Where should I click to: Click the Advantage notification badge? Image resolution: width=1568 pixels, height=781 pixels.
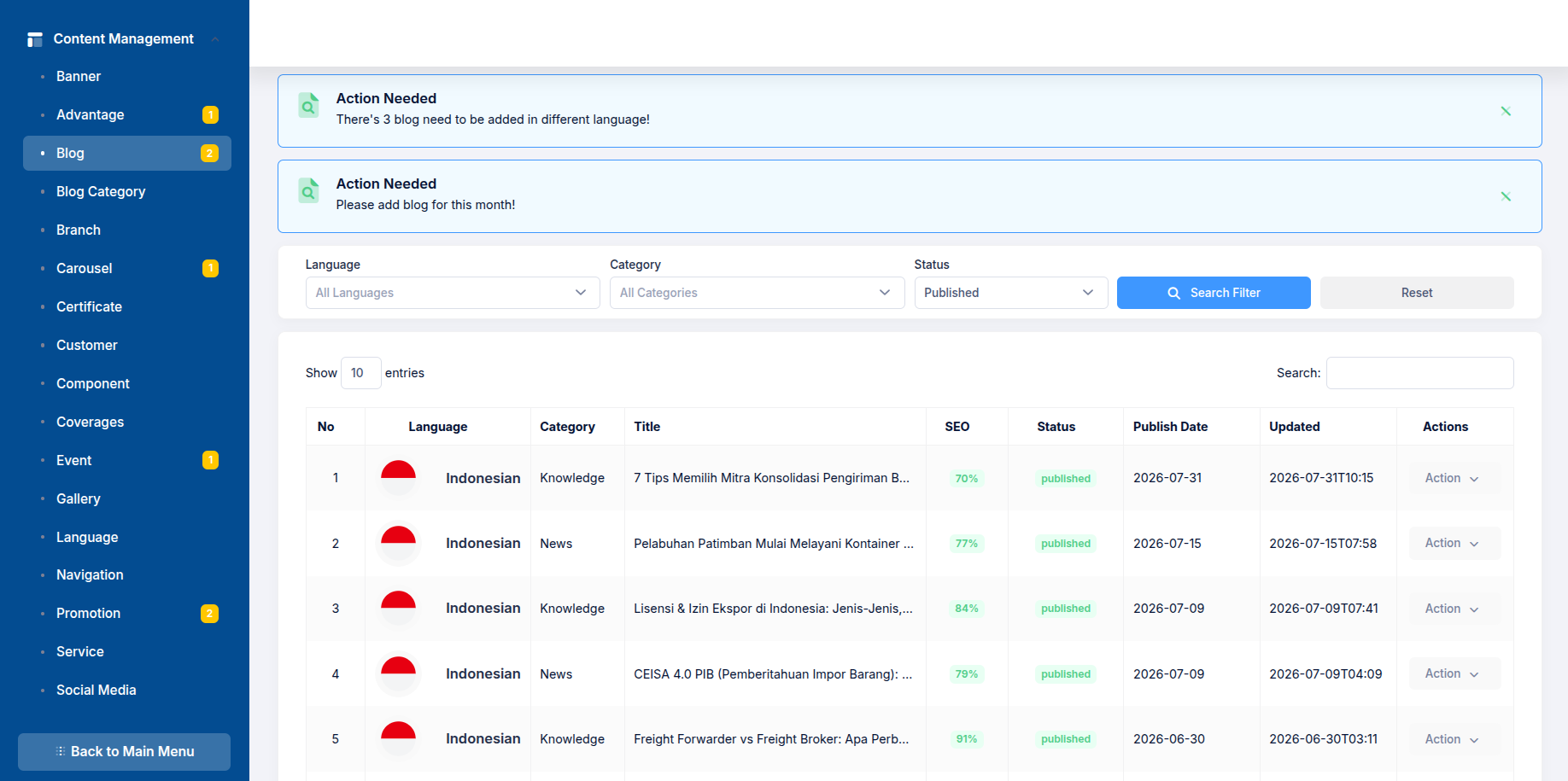point(210,114)
